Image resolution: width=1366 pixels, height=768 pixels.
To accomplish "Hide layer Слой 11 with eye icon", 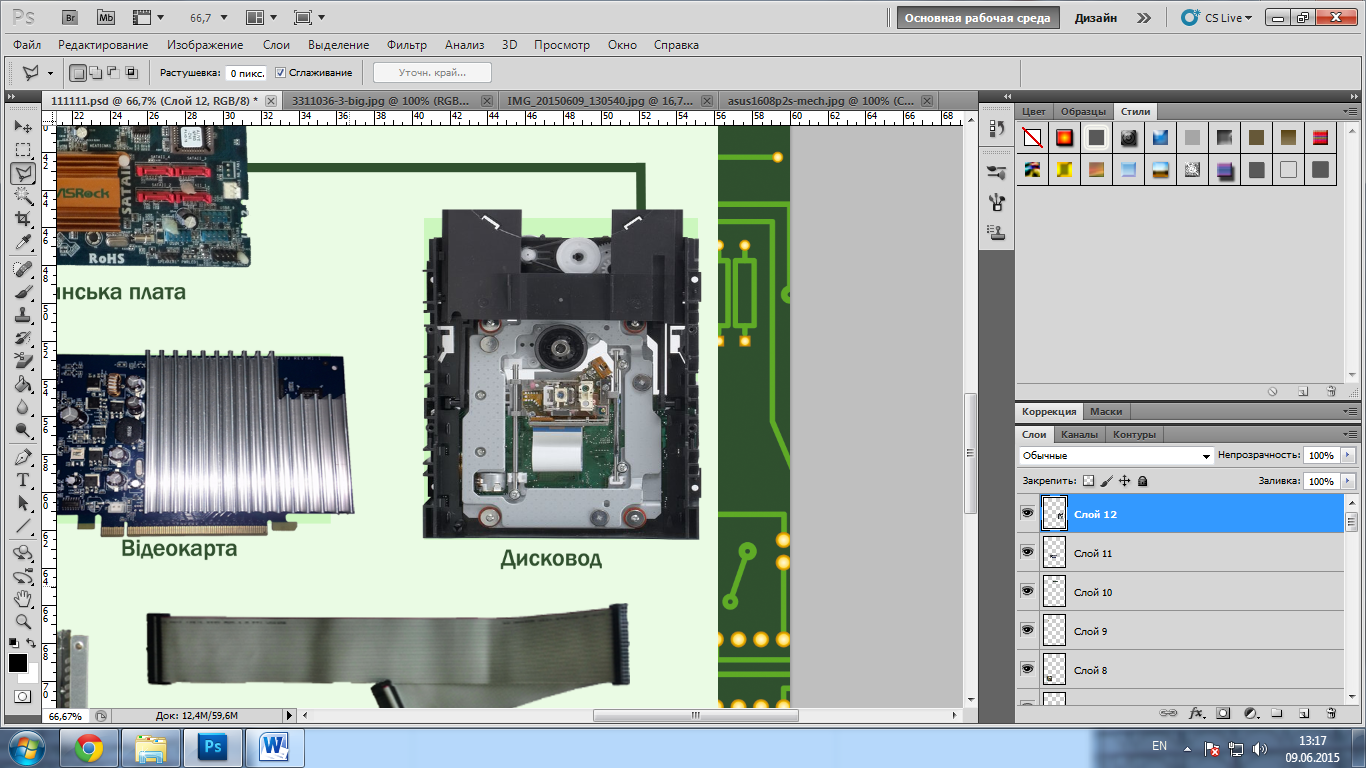I will [x=1027, y=552].
